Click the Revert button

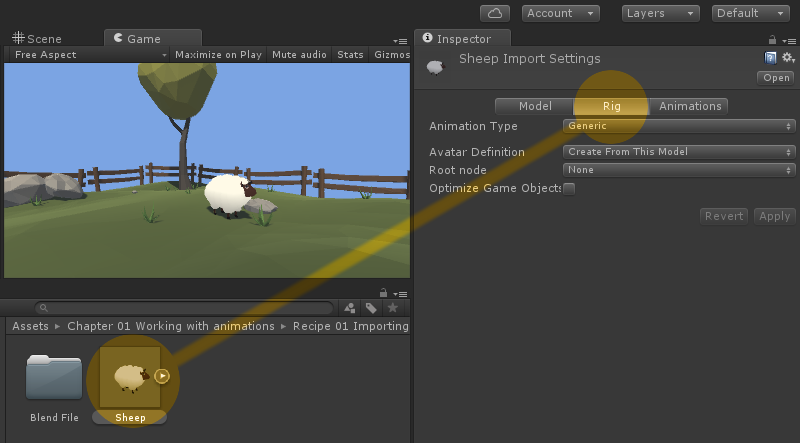click(x=724, y=216)
